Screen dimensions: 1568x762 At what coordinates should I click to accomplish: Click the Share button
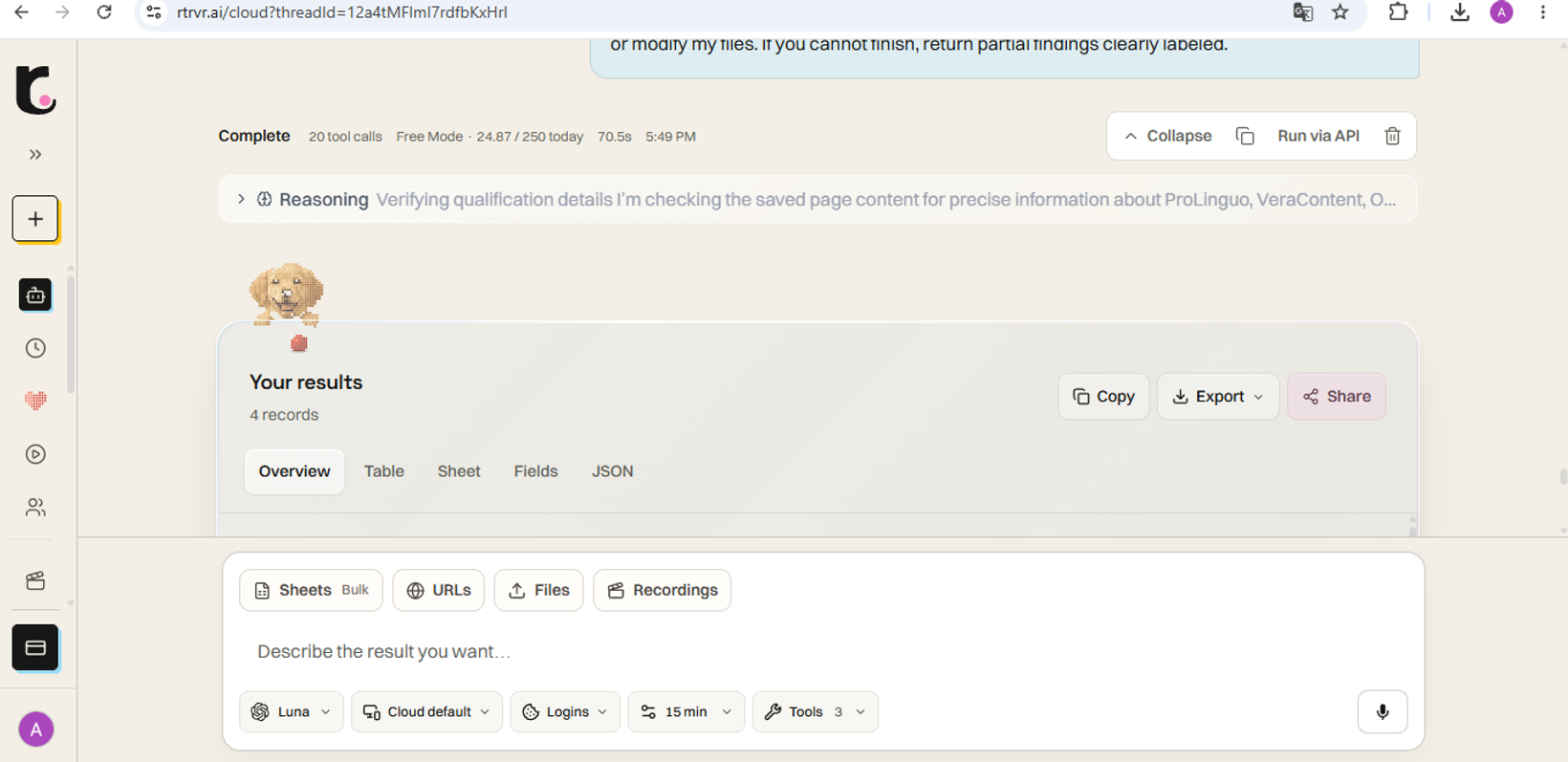click(x=1337, y=396)
